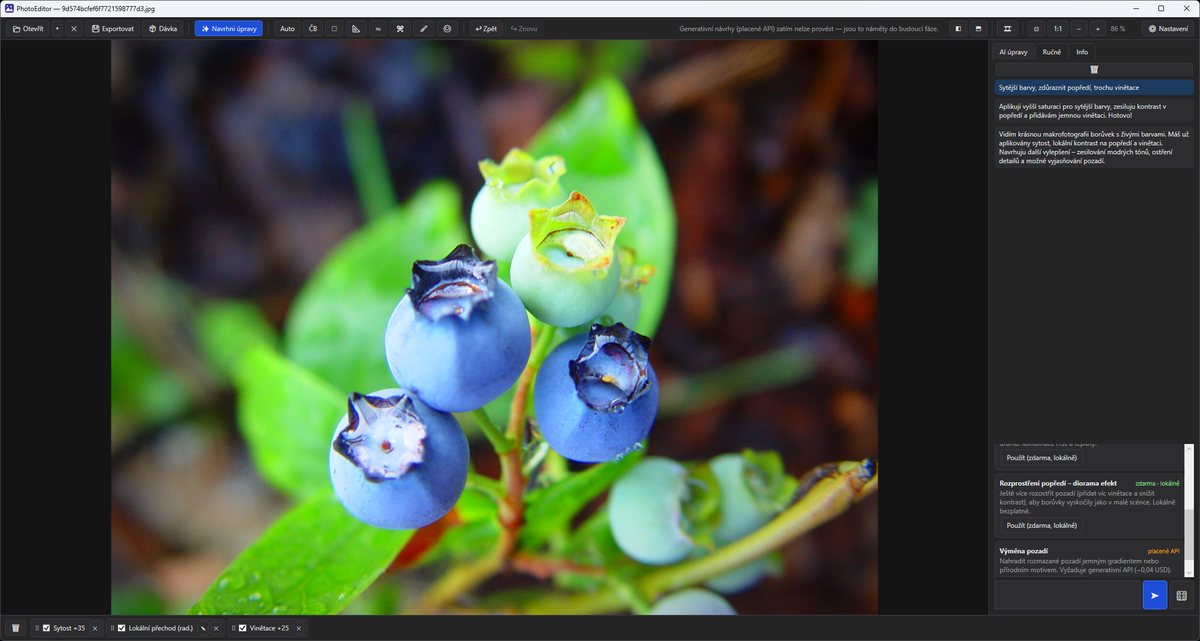Screen dimensions: 1200x641
Task: Expand the dropdown arrow next to Otevřít
Action: 57,29
